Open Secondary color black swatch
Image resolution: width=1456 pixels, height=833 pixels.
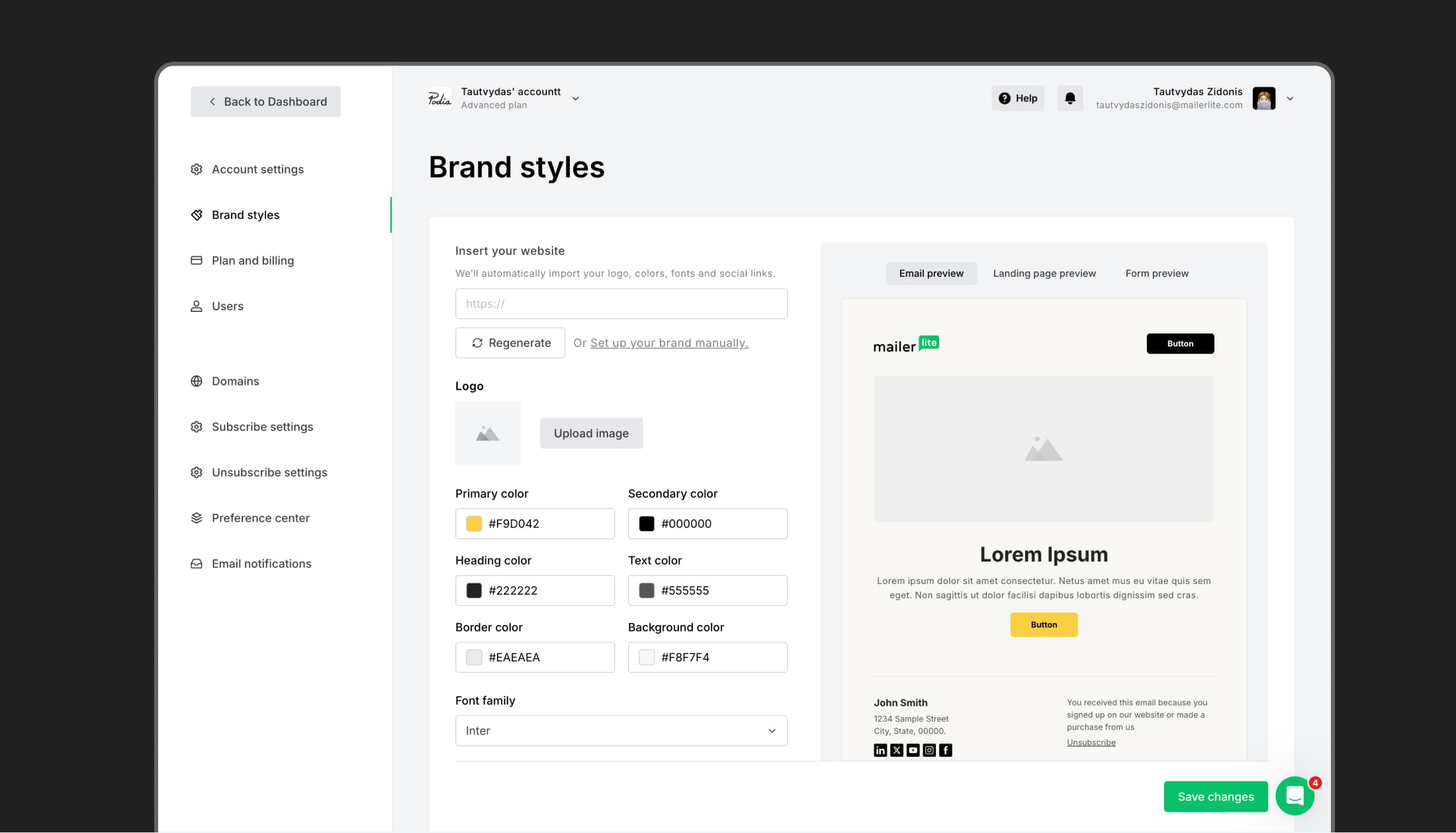(647, 524)
